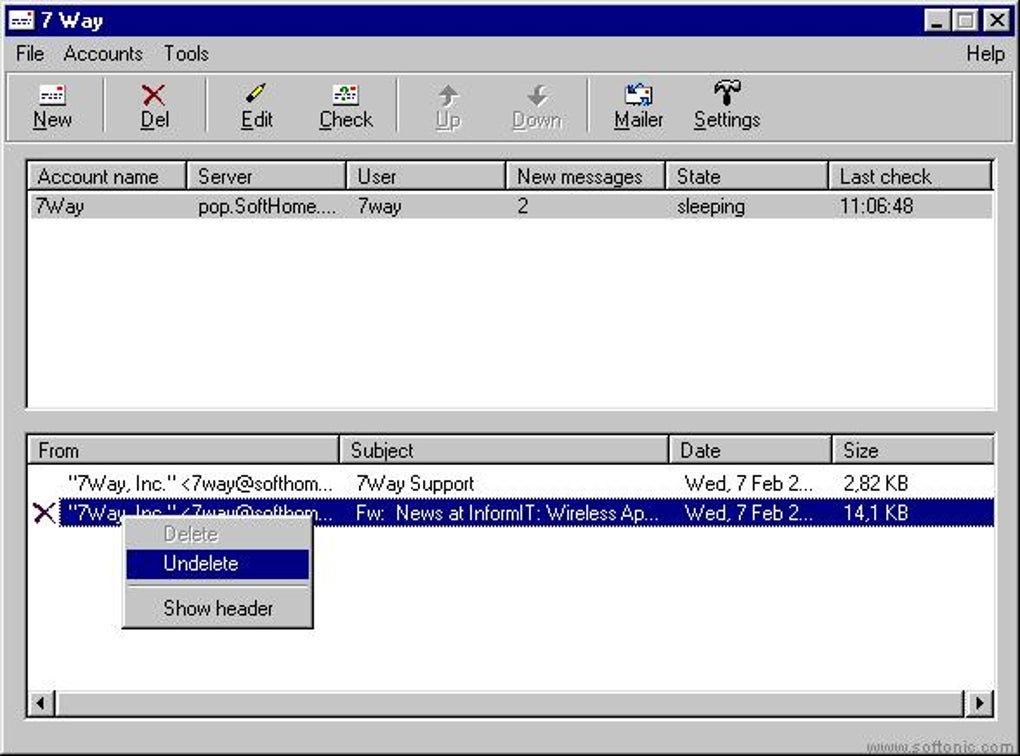Screen dimensions: 1020x756
Task: Click the greyed Delete context menu entry
Action: click(217, 534)
